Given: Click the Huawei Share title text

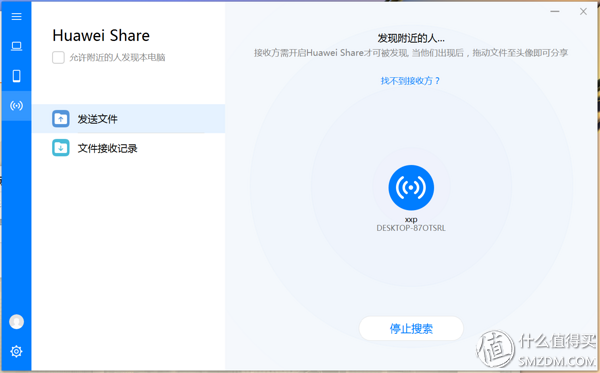Looking at the screenshot, I should coord(101,36).
